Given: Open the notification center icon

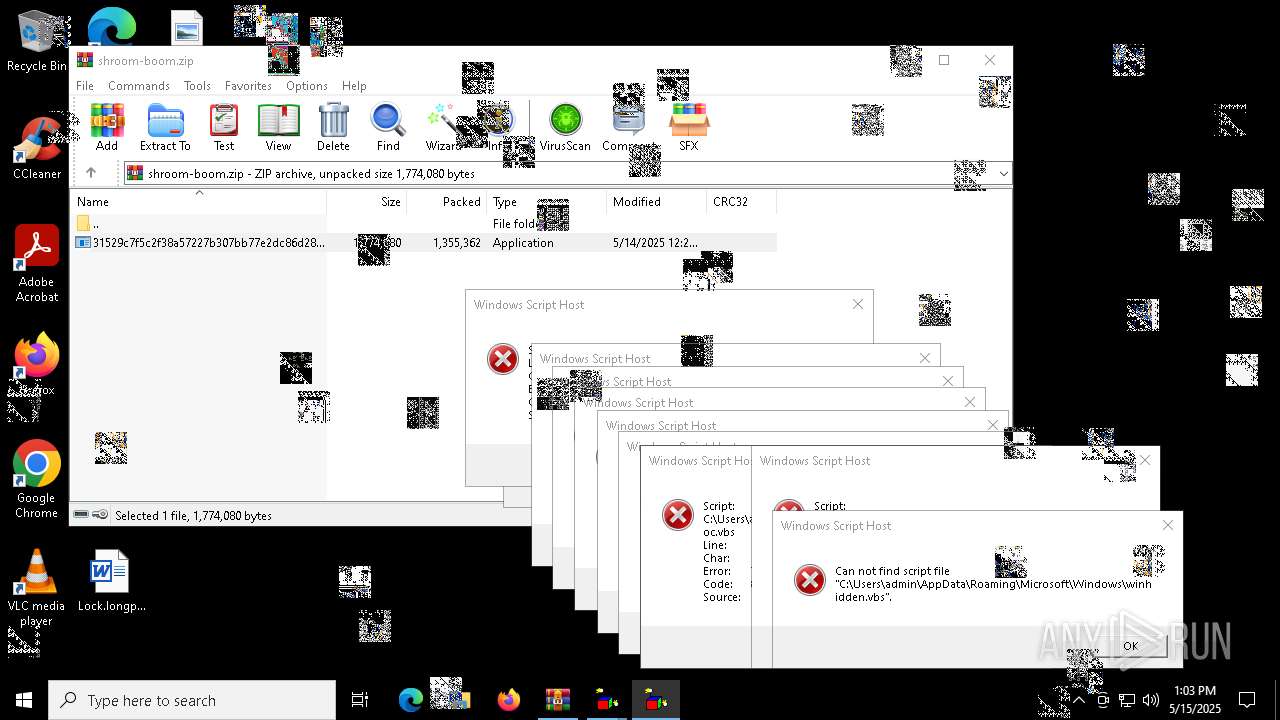Looking at the screenshot, I should click(1247, 700).
